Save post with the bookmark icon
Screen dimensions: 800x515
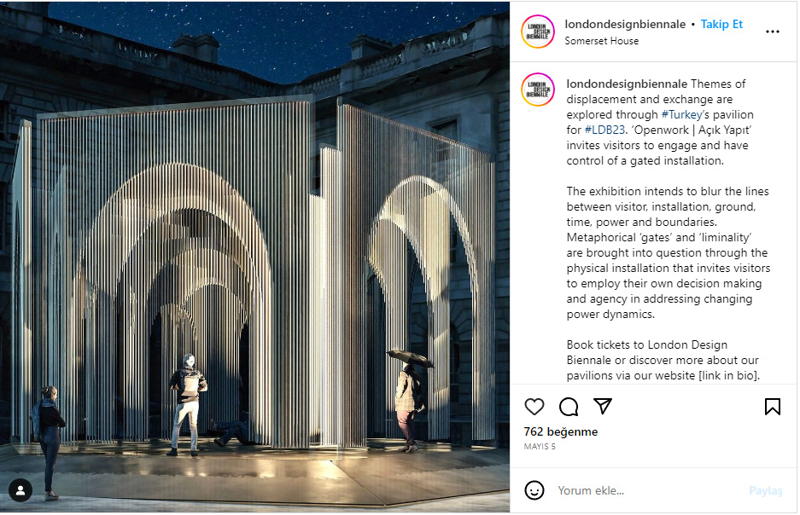pyautogui.click(x=772, y=406)
